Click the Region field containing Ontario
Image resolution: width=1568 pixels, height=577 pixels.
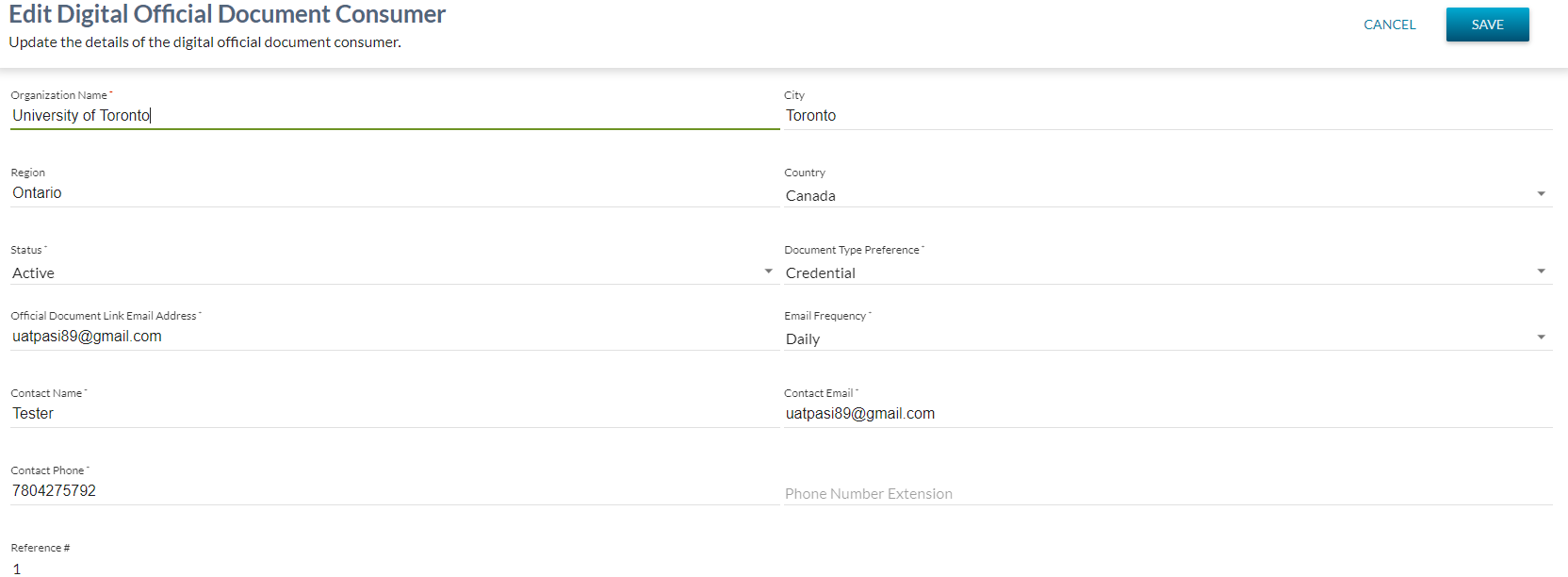point(394,192)
